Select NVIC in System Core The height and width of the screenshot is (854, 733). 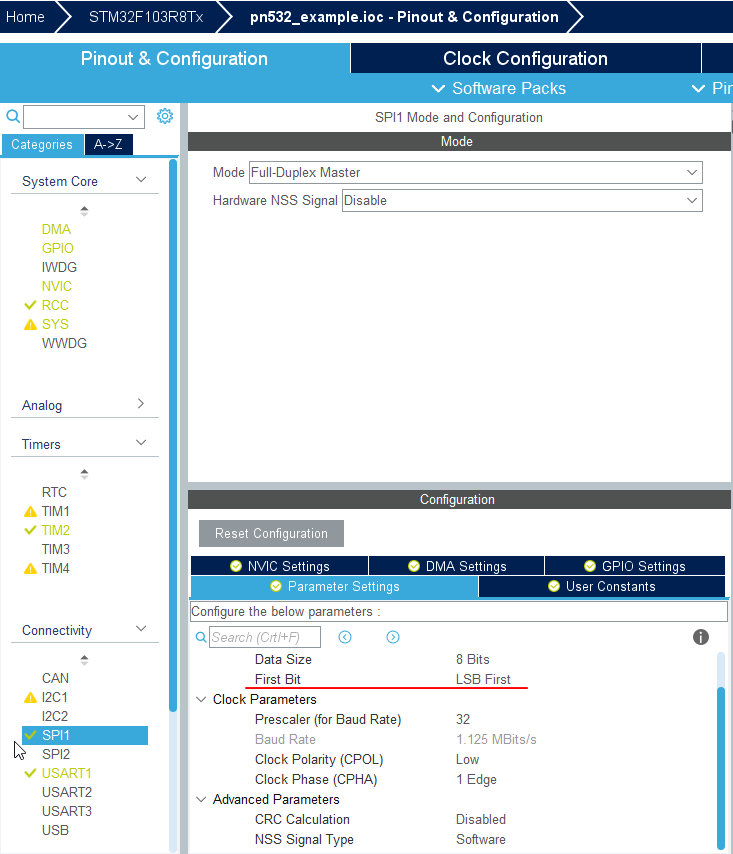(x=57, y=286)
